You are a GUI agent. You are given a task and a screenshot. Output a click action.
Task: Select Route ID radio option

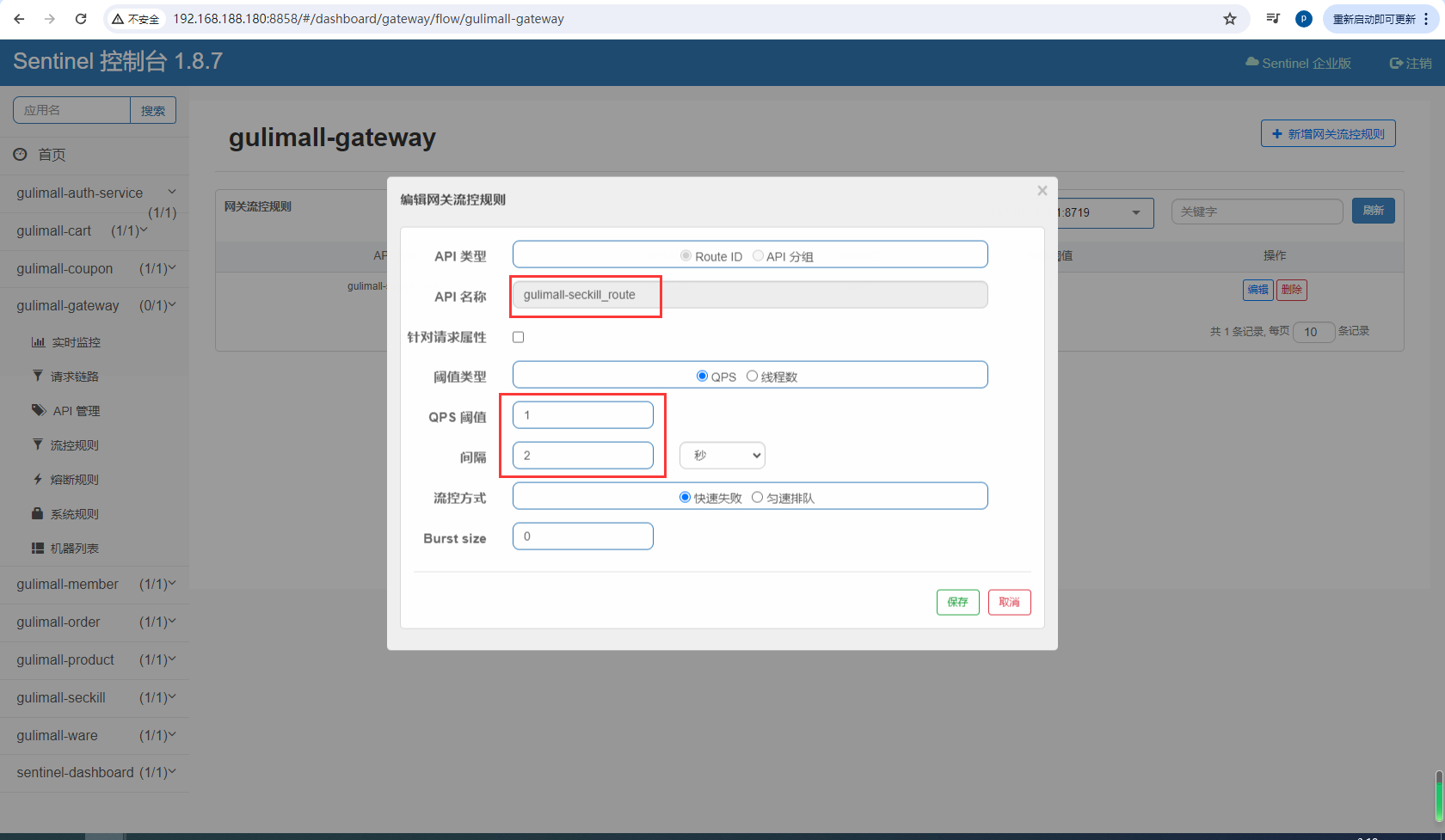pyautogui.click(x=686, y=256)
